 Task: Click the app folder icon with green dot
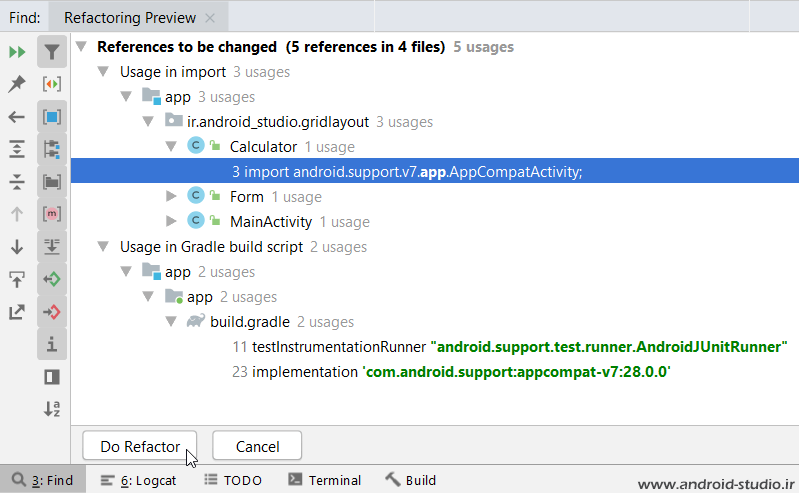(x=174, y=296)
